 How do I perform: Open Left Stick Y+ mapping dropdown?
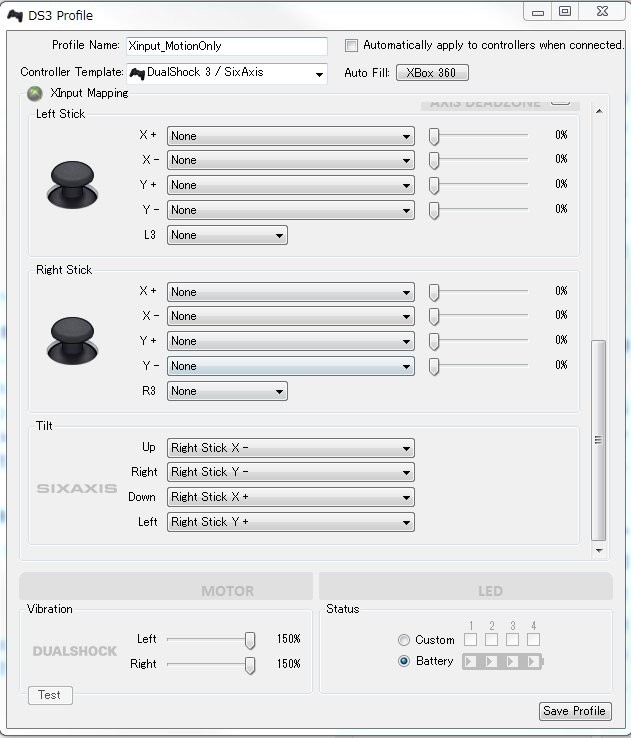(x=291, y=185)
